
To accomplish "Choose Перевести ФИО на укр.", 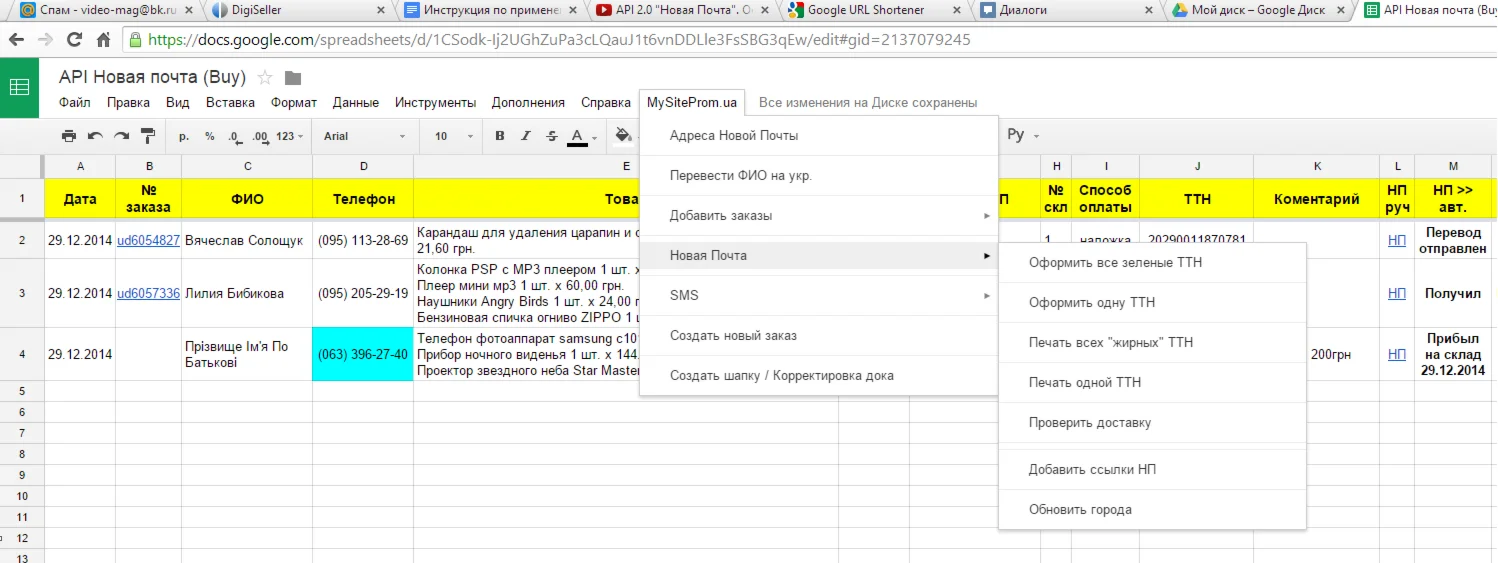I will (818, 176).
